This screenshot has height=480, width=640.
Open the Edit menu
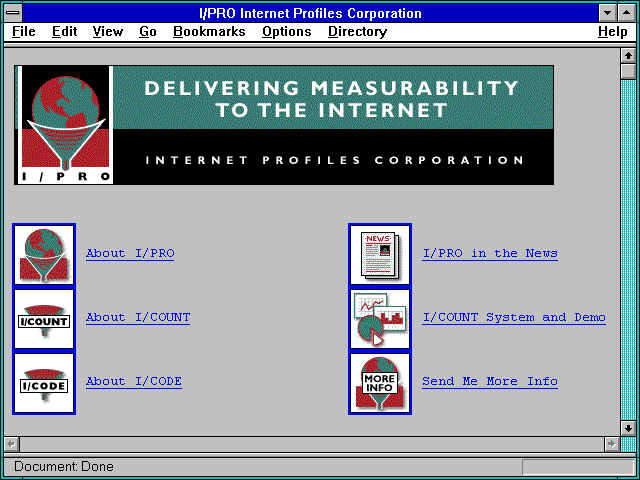point(64,32)
